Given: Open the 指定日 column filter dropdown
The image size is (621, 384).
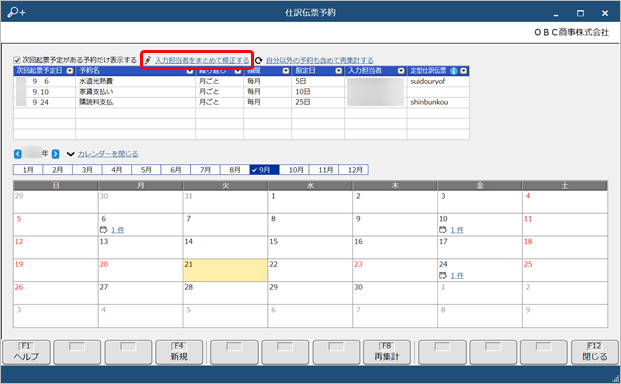Looking at the screenshot, I should [339, 71].
